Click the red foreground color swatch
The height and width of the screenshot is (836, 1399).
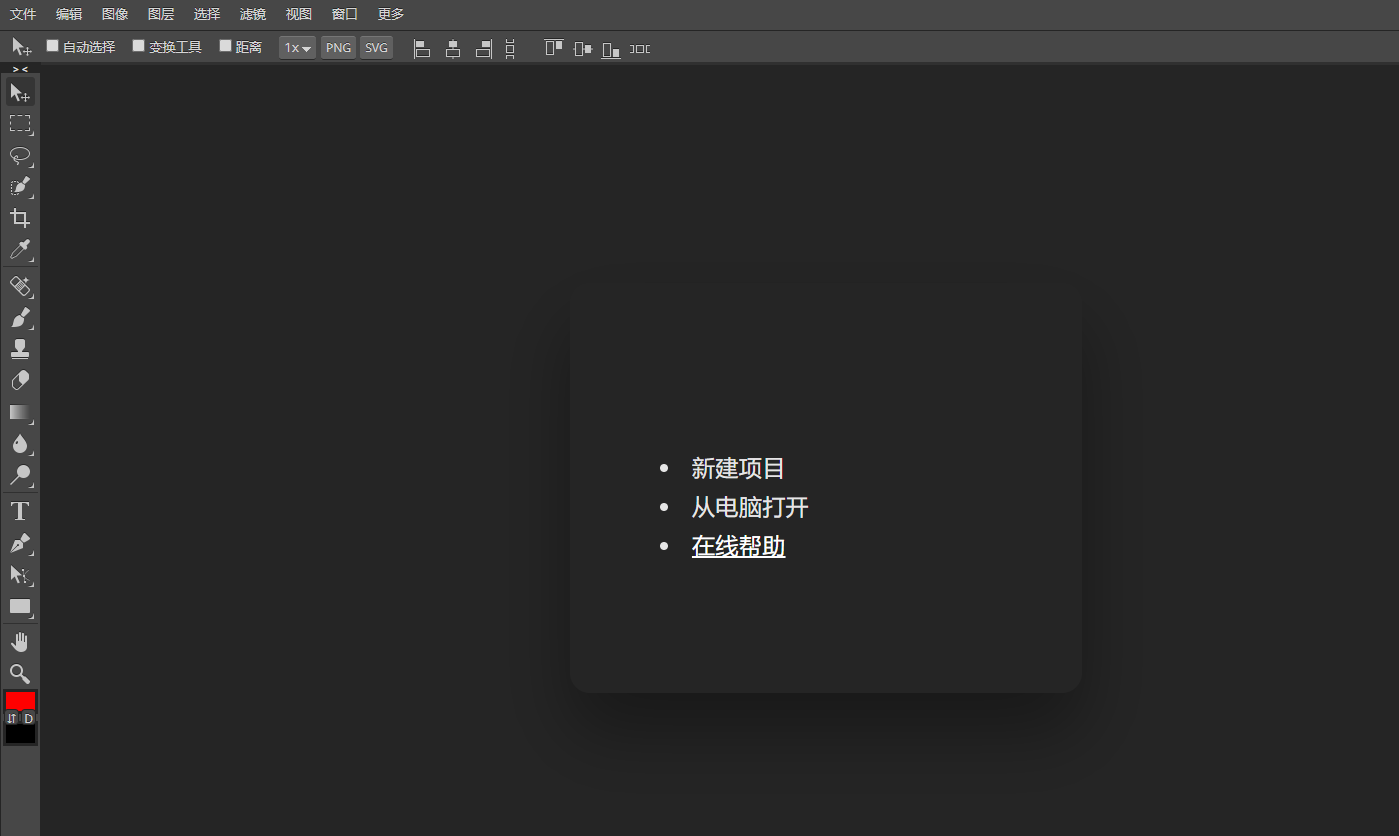click(20, 701)
